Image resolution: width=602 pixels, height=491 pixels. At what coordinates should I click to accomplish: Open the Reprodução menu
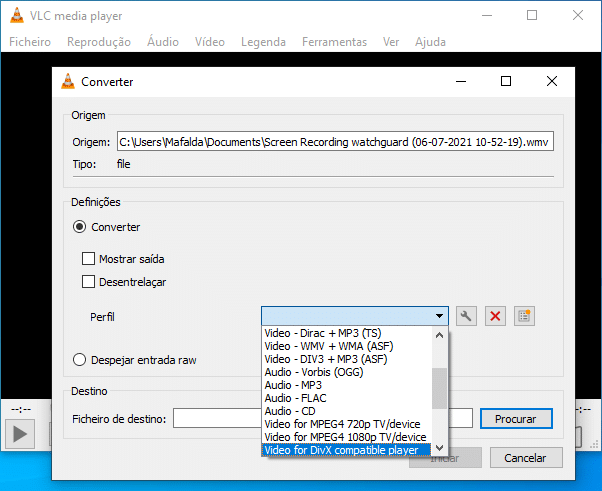[99, 41]
